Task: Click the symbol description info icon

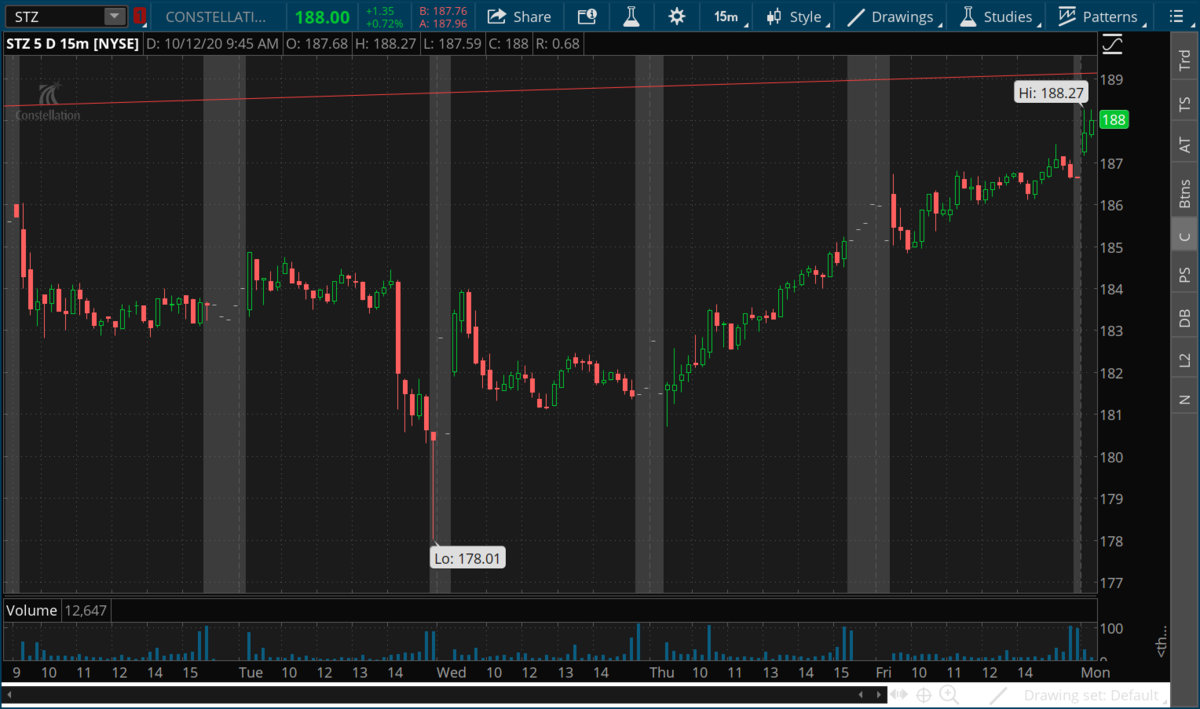Action: point(587,17)
